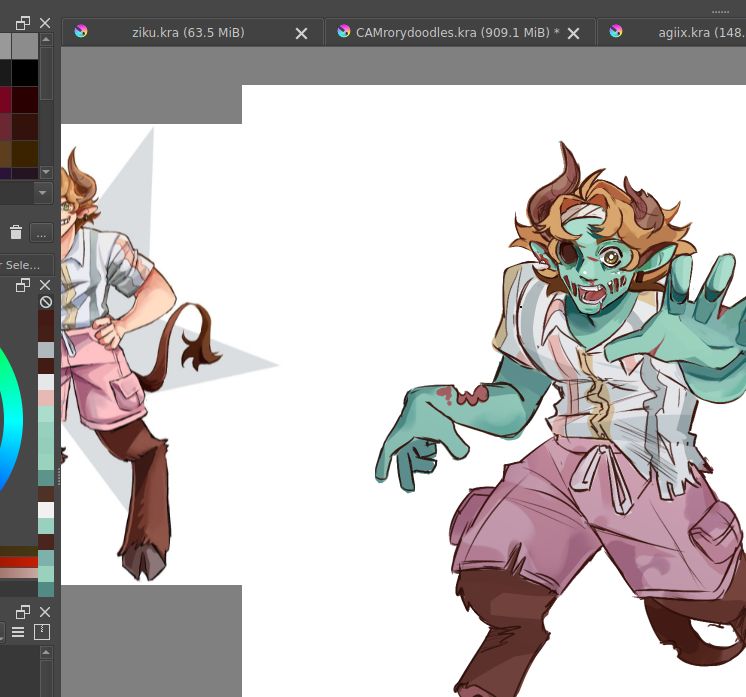
Task: Float the color selector docker
Action: (x=23, y=286)
